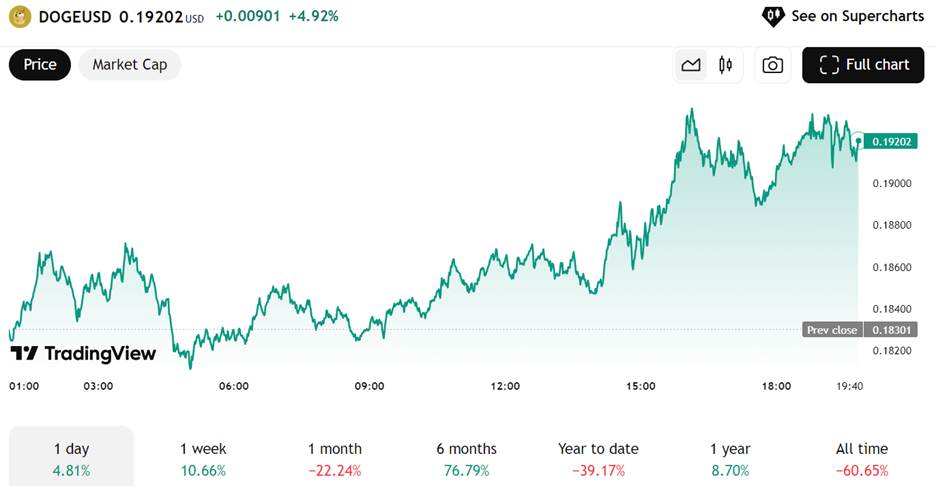Choose the 6 months time range

click(x=466, y=459)
